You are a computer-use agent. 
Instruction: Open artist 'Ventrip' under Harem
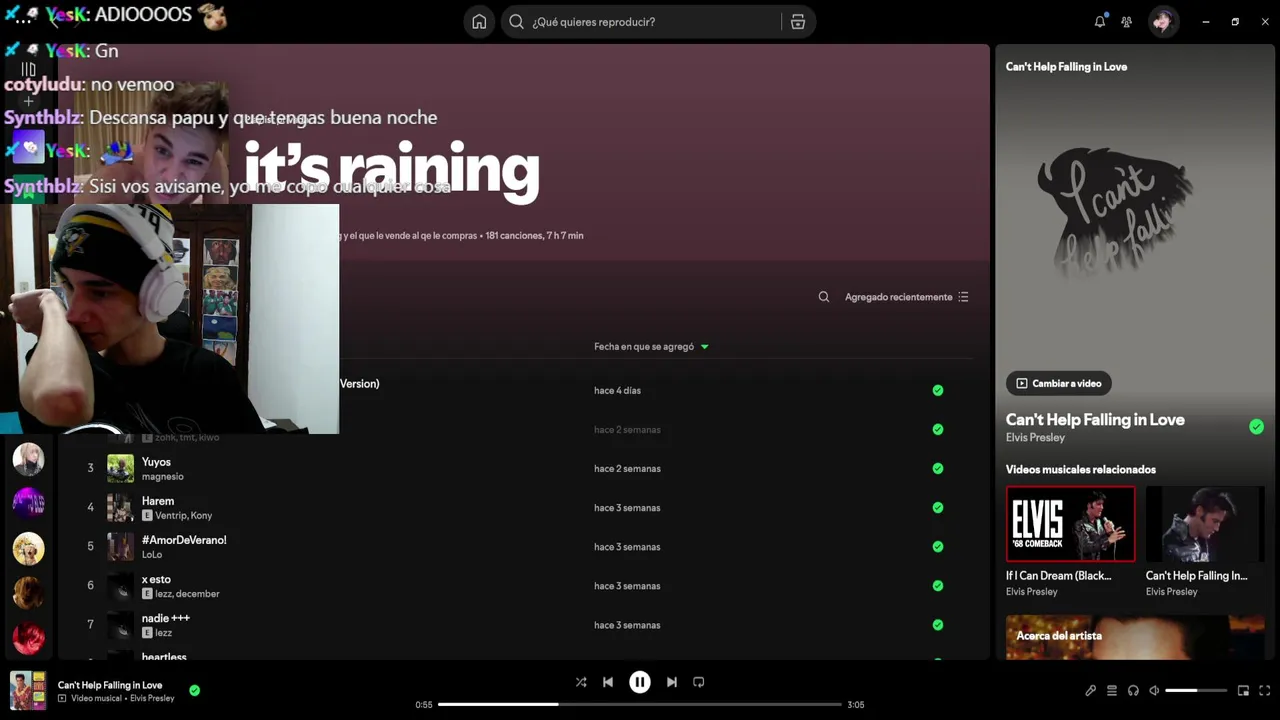[170, 516]
